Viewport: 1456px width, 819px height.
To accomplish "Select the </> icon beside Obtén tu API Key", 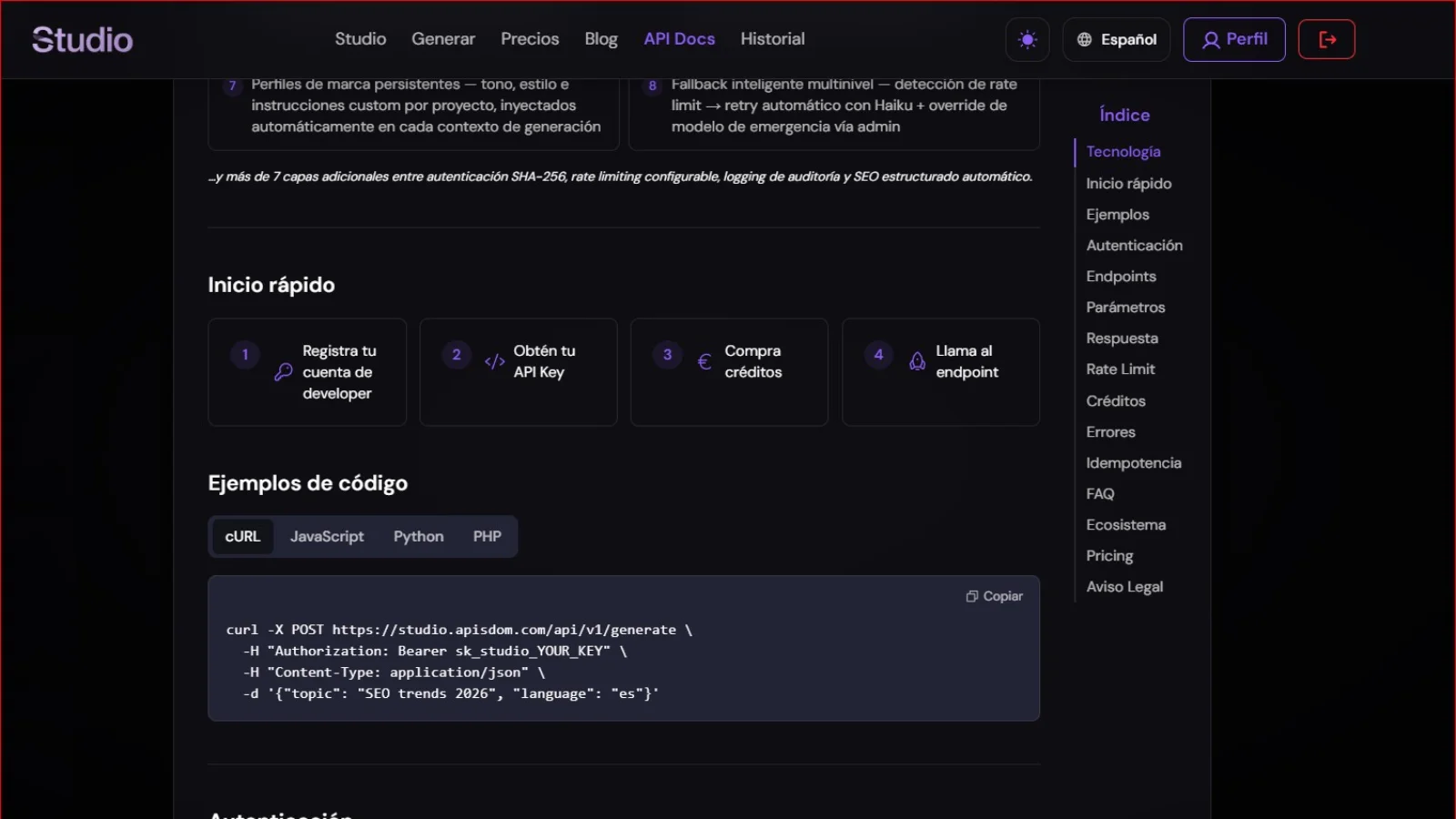I will click(x=493, y=360).
